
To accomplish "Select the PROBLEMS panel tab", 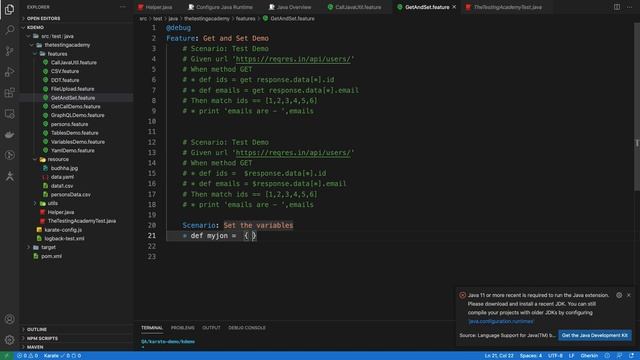I will [182, 328].
